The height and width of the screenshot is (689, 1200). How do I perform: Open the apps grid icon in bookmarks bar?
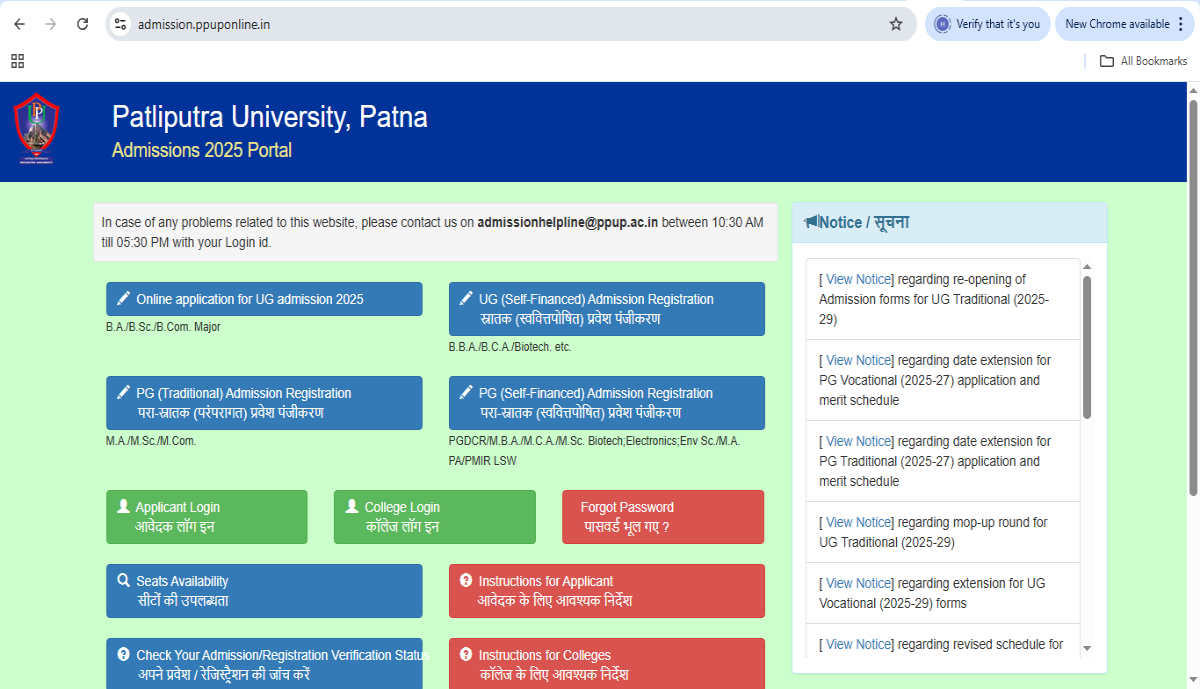click(x=17, y=61)
